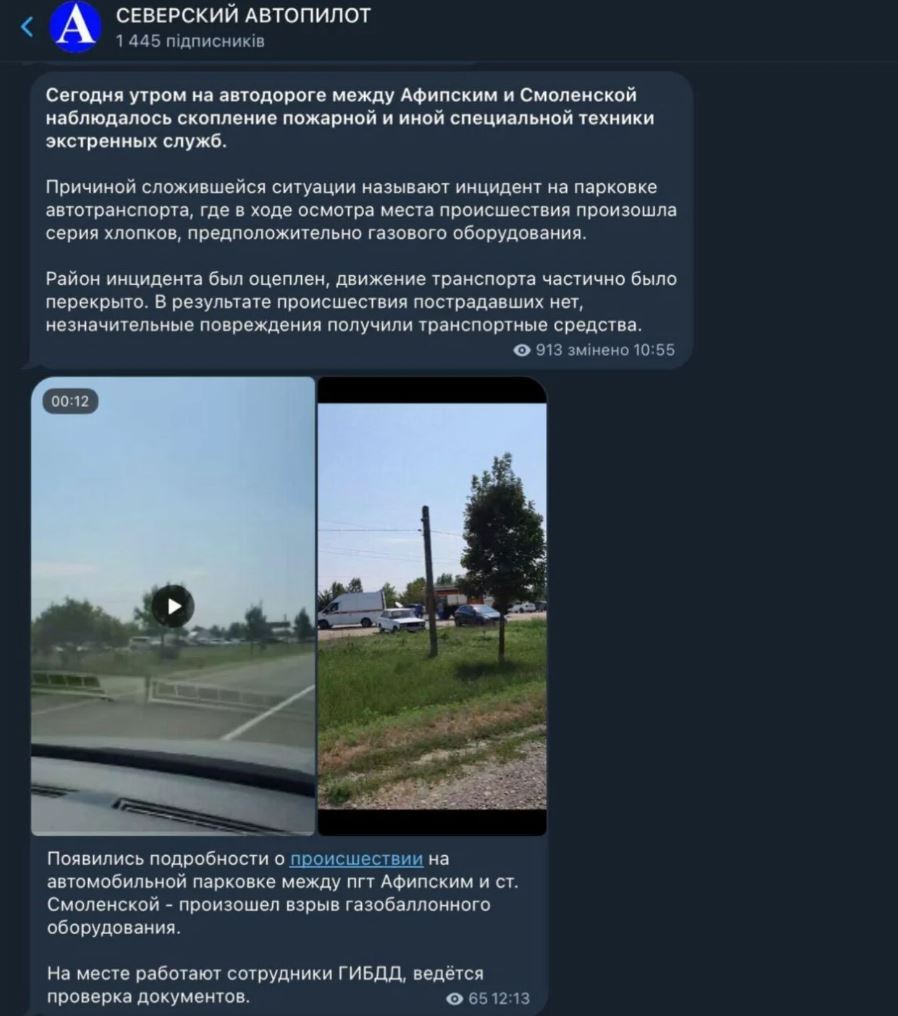Tap the eye views icon showing 913
This screenshot has height=1016, width=898.
(522, 351)
